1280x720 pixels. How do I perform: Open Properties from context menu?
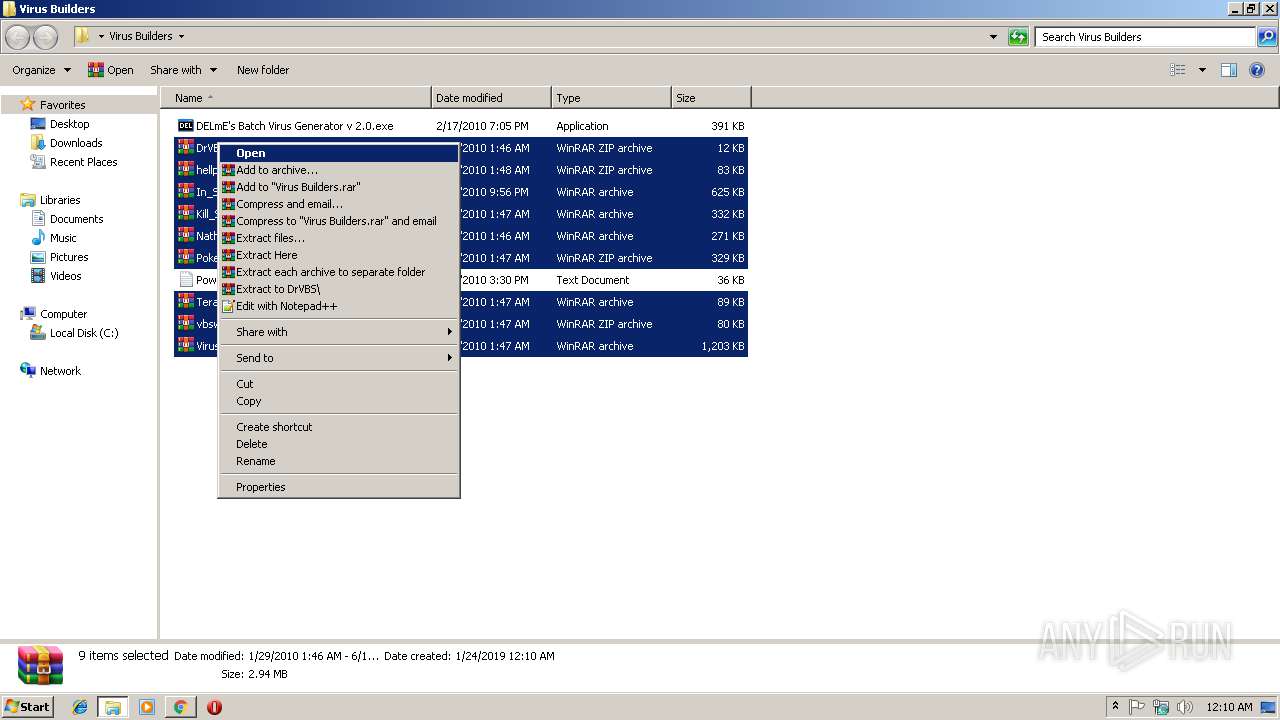click(339, 487)
